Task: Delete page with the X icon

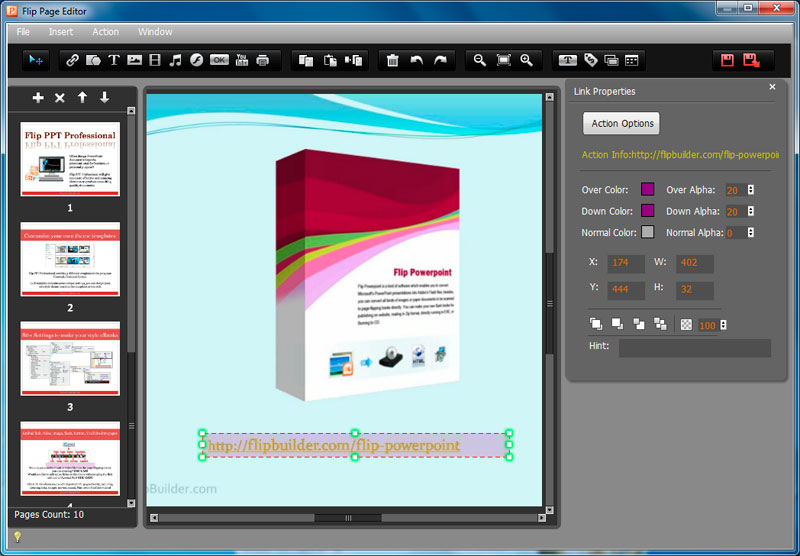Action: click(x=60, y=97)
